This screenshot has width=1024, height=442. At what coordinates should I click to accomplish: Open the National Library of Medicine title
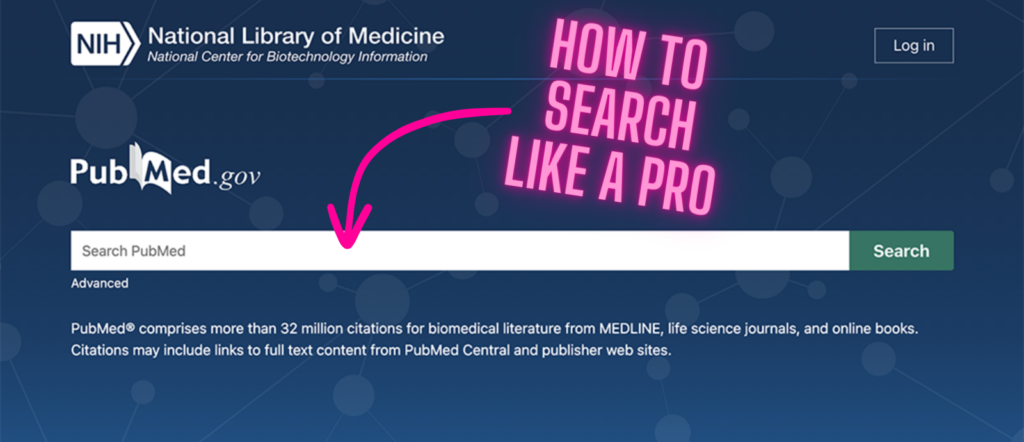click(x=296, y=35)
